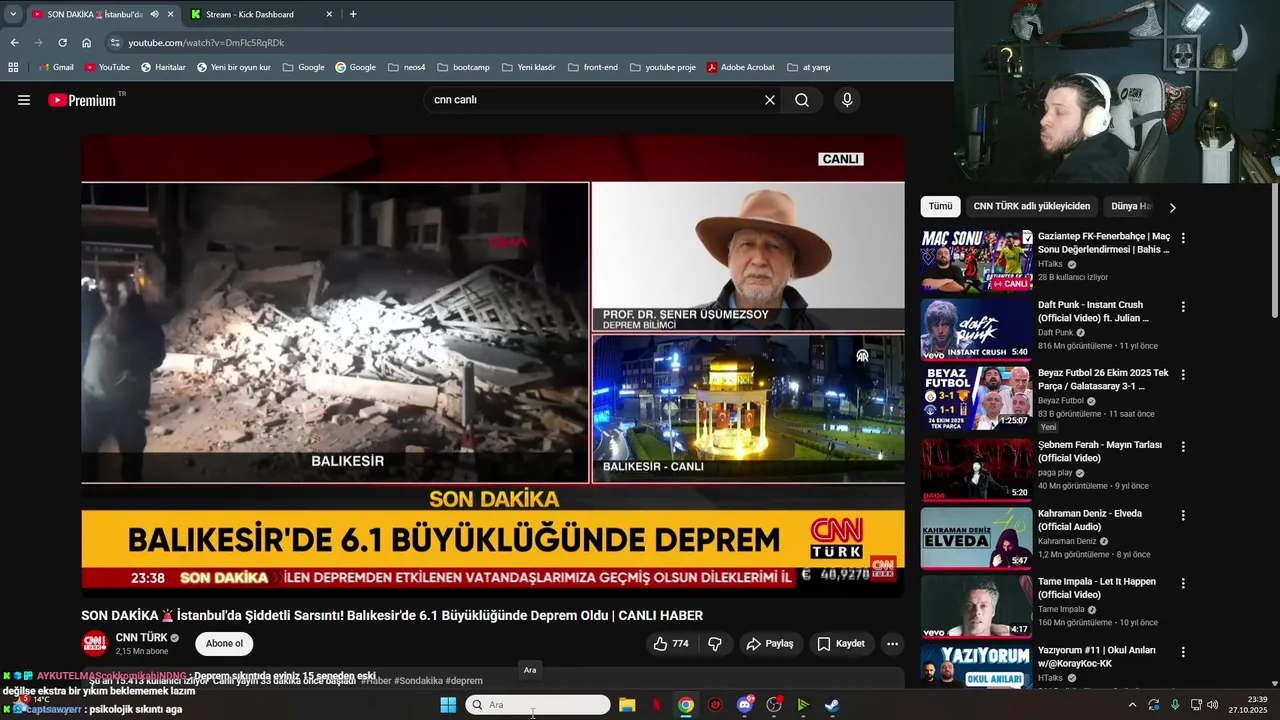Image resolution: width=1280 pixels, height=720 pixels.
Task: Click the Windows taskbar Ara search box
Action: (538, 705)
